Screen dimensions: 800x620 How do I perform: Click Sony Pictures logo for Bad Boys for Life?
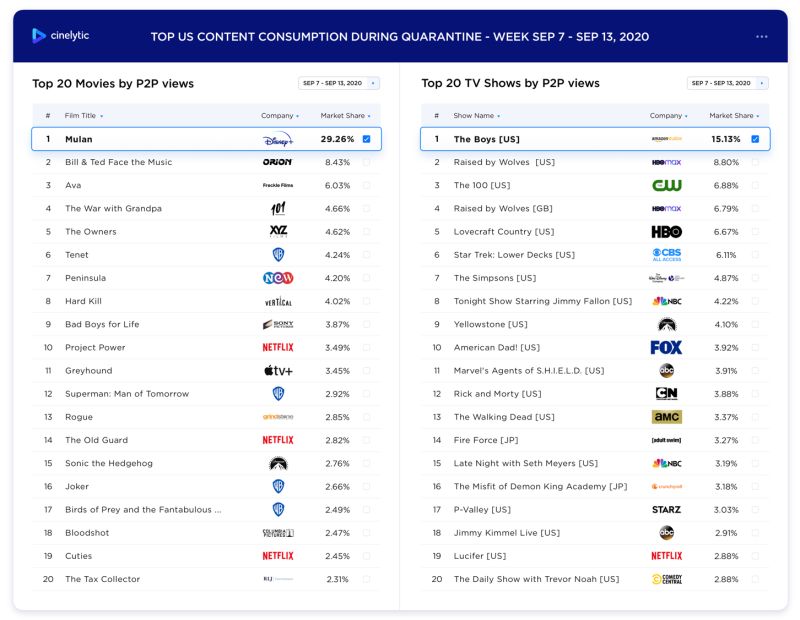tap(278, 324)
